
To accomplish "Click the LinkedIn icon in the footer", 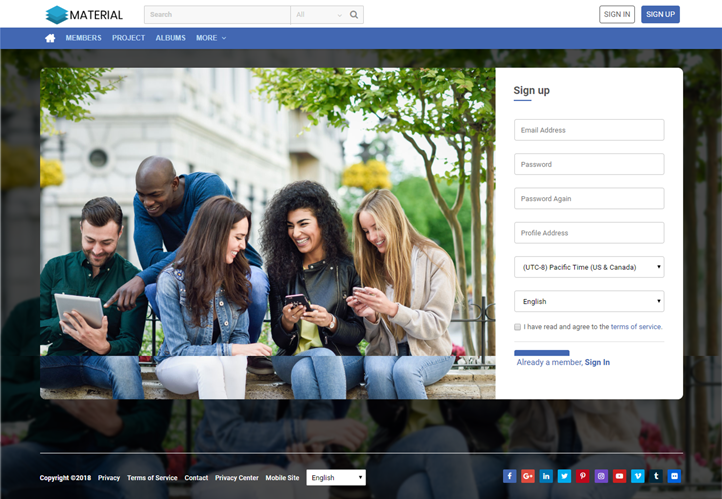I will [546, 477].
